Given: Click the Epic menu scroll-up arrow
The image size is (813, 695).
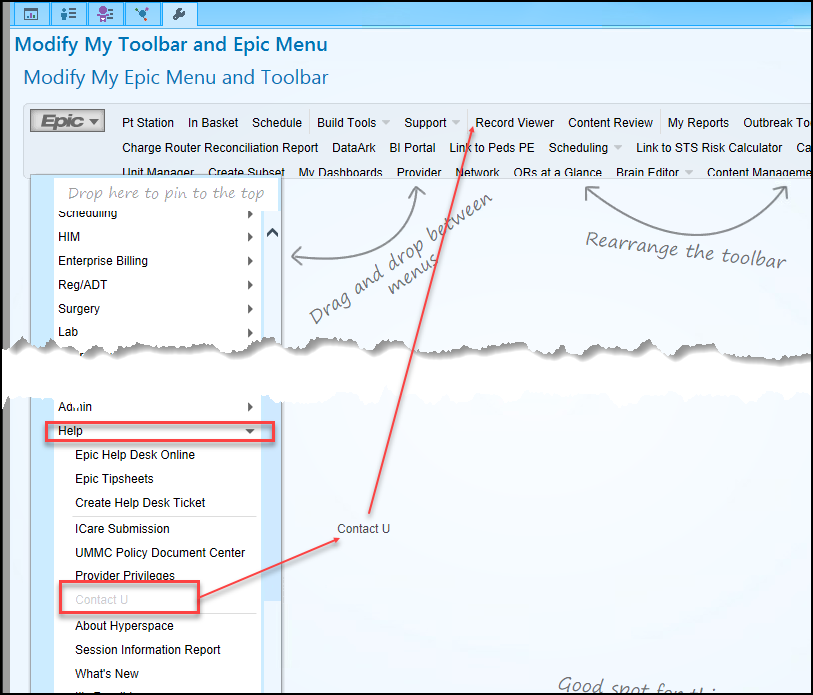Looking at the screenshot, I should tap(272, 233).
